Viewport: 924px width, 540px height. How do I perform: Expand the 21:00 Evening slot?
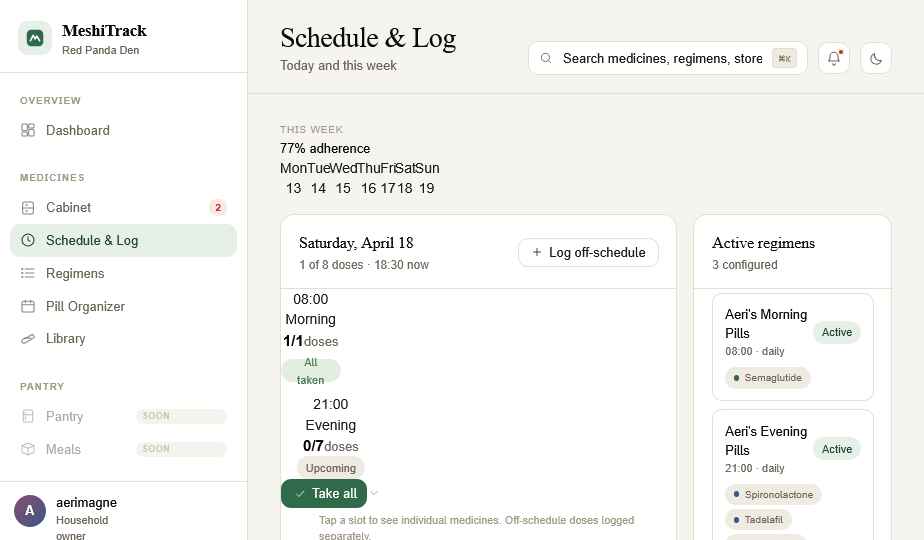pos(331,436)
